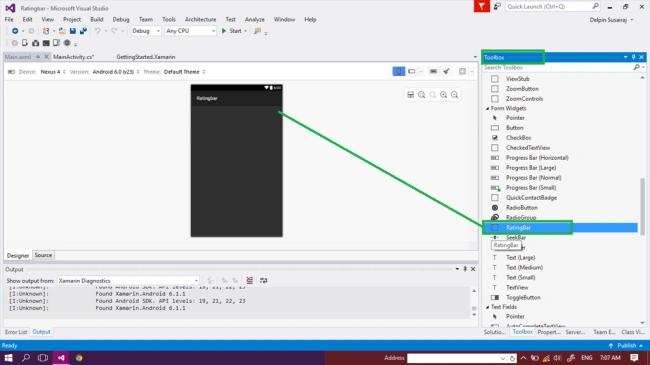Open the Build menu

[97, 19]
